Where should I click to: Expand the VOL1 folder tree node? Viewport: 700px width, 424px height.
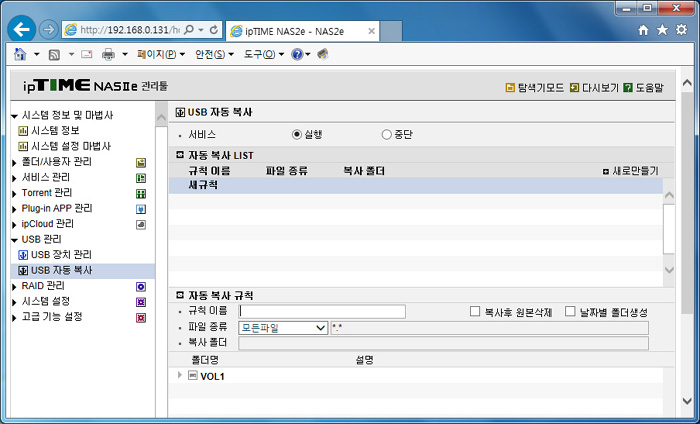tap(180, 375)
